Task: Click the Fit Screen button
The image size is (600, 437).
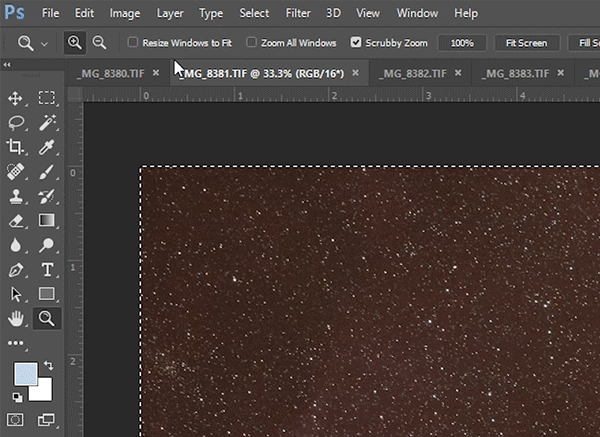Action: (x=527, y=43)
